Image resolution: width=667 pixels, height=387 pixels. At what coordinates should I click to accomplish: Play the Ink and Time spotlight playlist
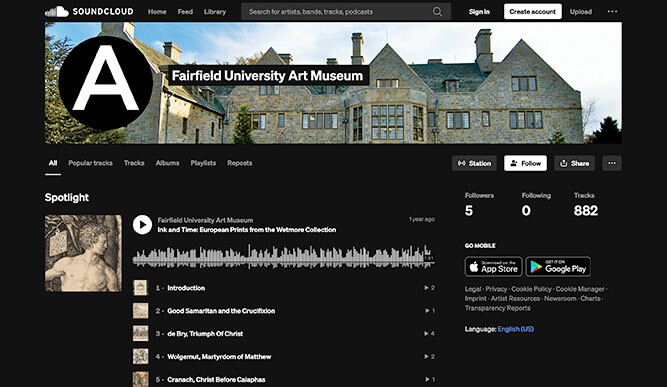142,225
